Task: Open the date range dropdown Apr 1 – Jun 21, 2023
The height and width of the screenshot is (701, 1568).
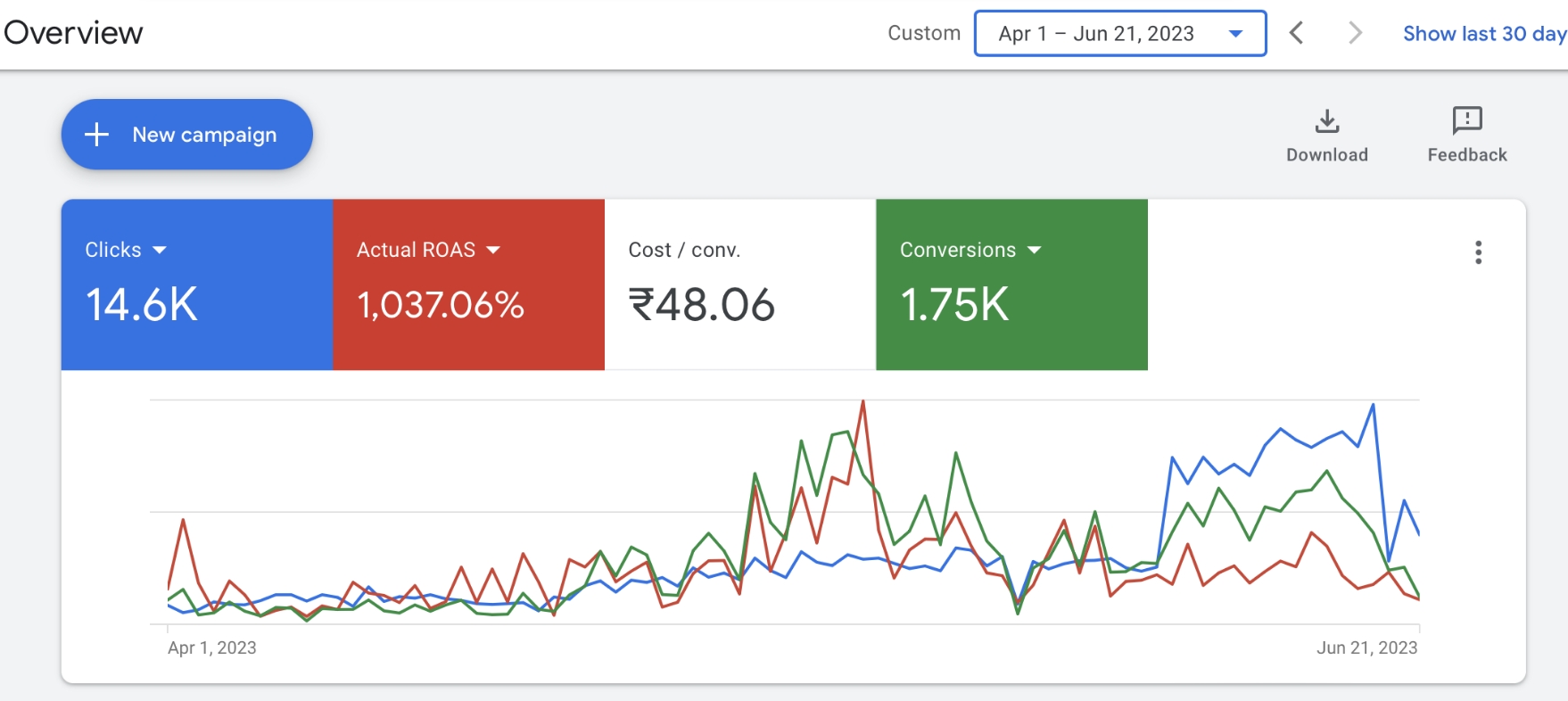Action: [x=1120, y=33]
